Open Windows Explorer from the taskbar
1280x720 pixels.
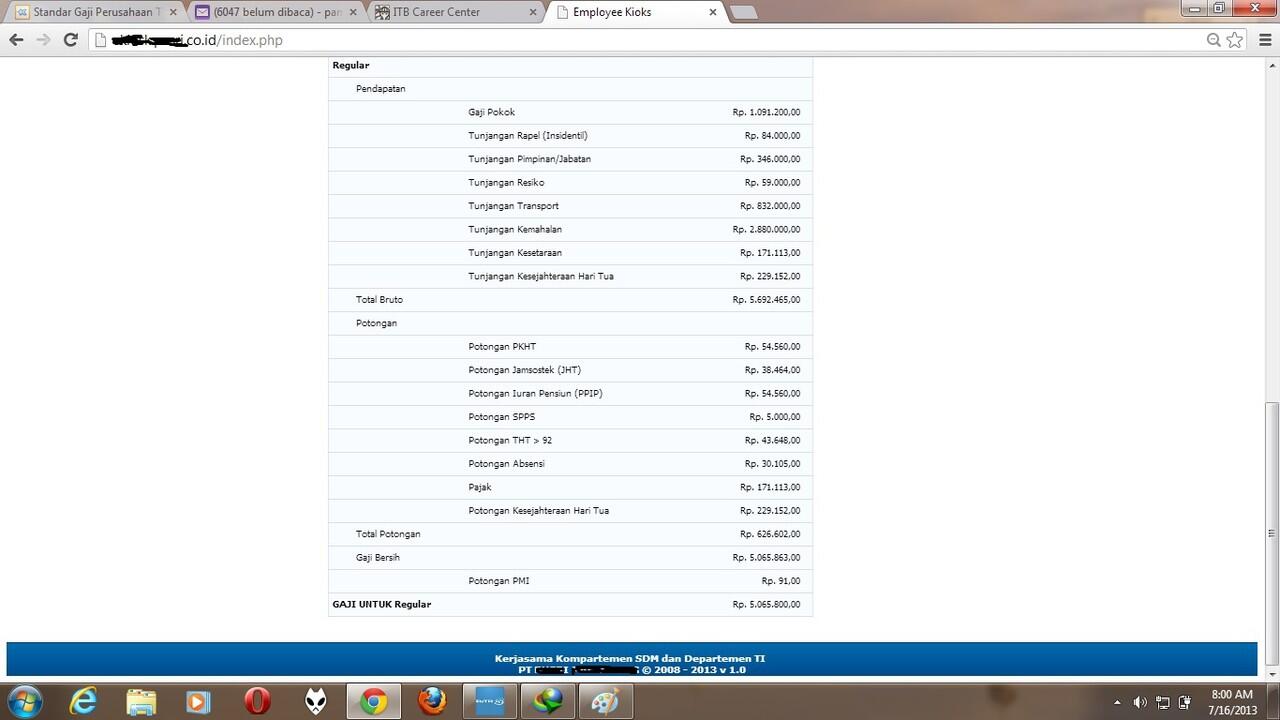coord(141,701)
